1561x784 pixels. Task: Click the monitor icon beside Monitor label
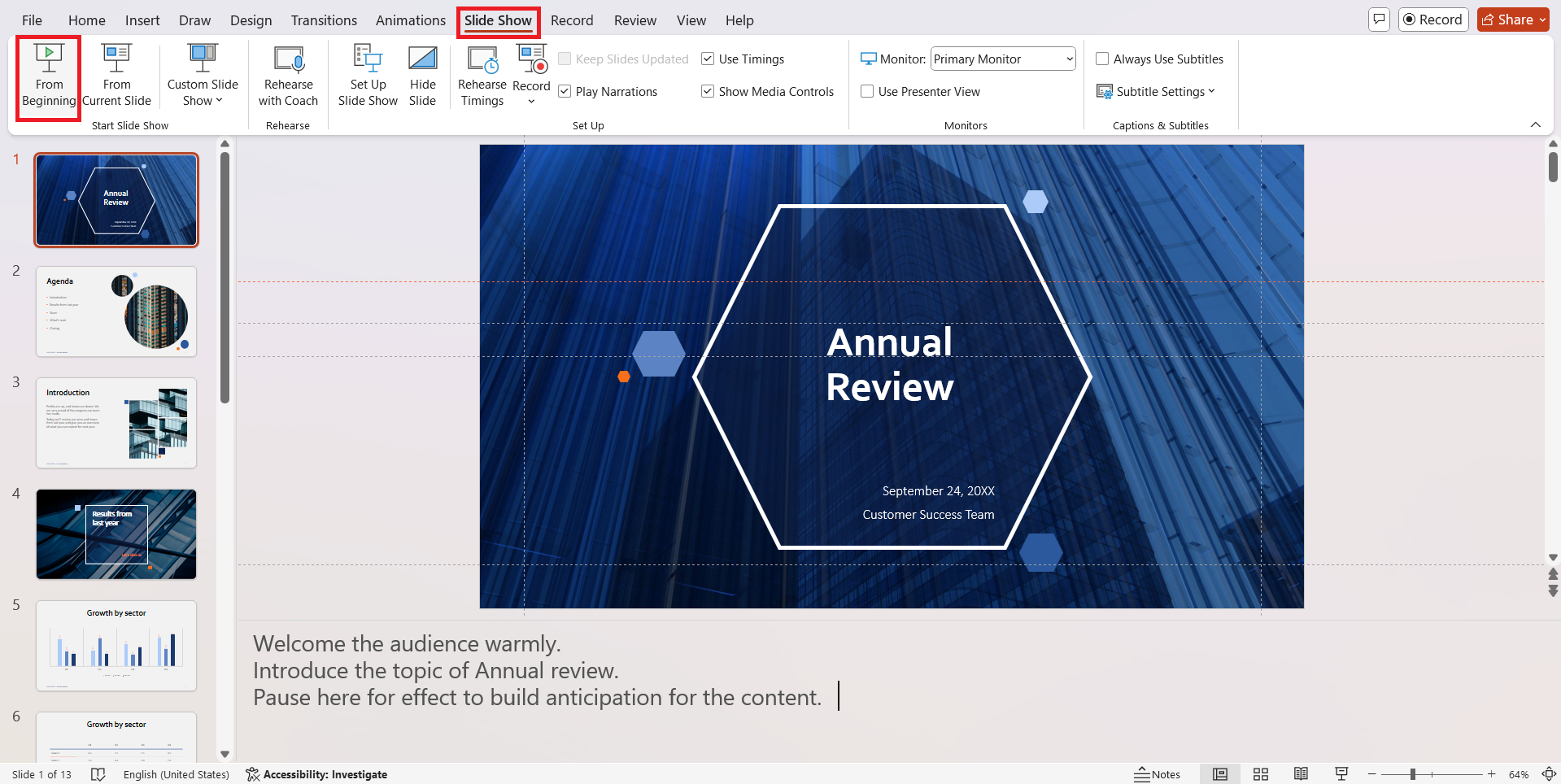(x=868, y=59)
